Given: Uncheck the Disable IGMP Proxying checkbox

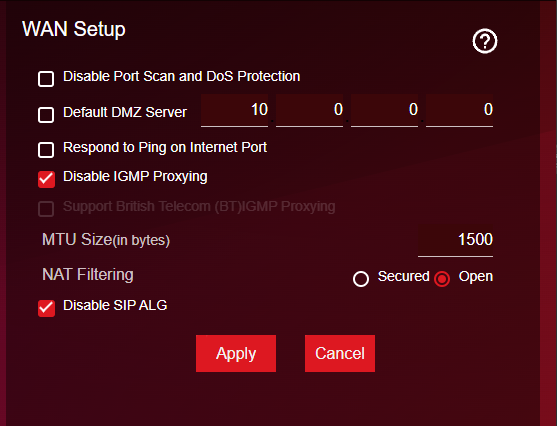Looking at the screenshot, I should pyautogui.click(x=47, y=179).
